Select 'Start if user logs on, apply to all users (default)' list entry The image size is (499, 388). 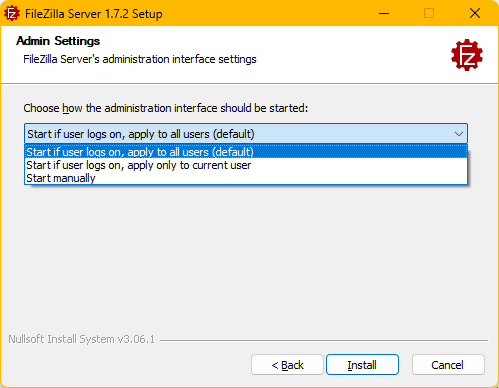pos(246,152)
